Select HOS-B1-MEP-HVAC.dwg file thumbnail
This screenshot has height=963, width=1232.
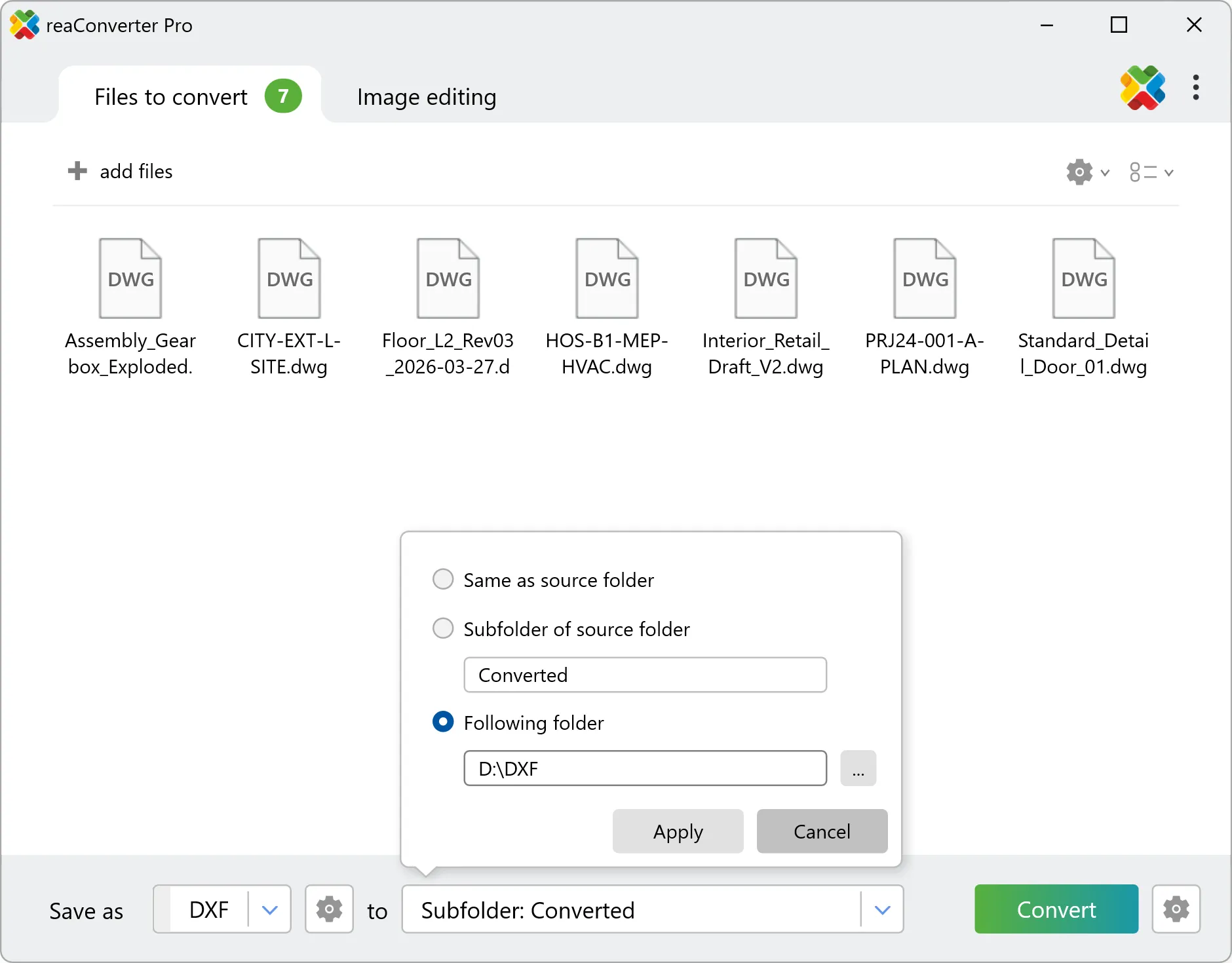coord(606,278)
